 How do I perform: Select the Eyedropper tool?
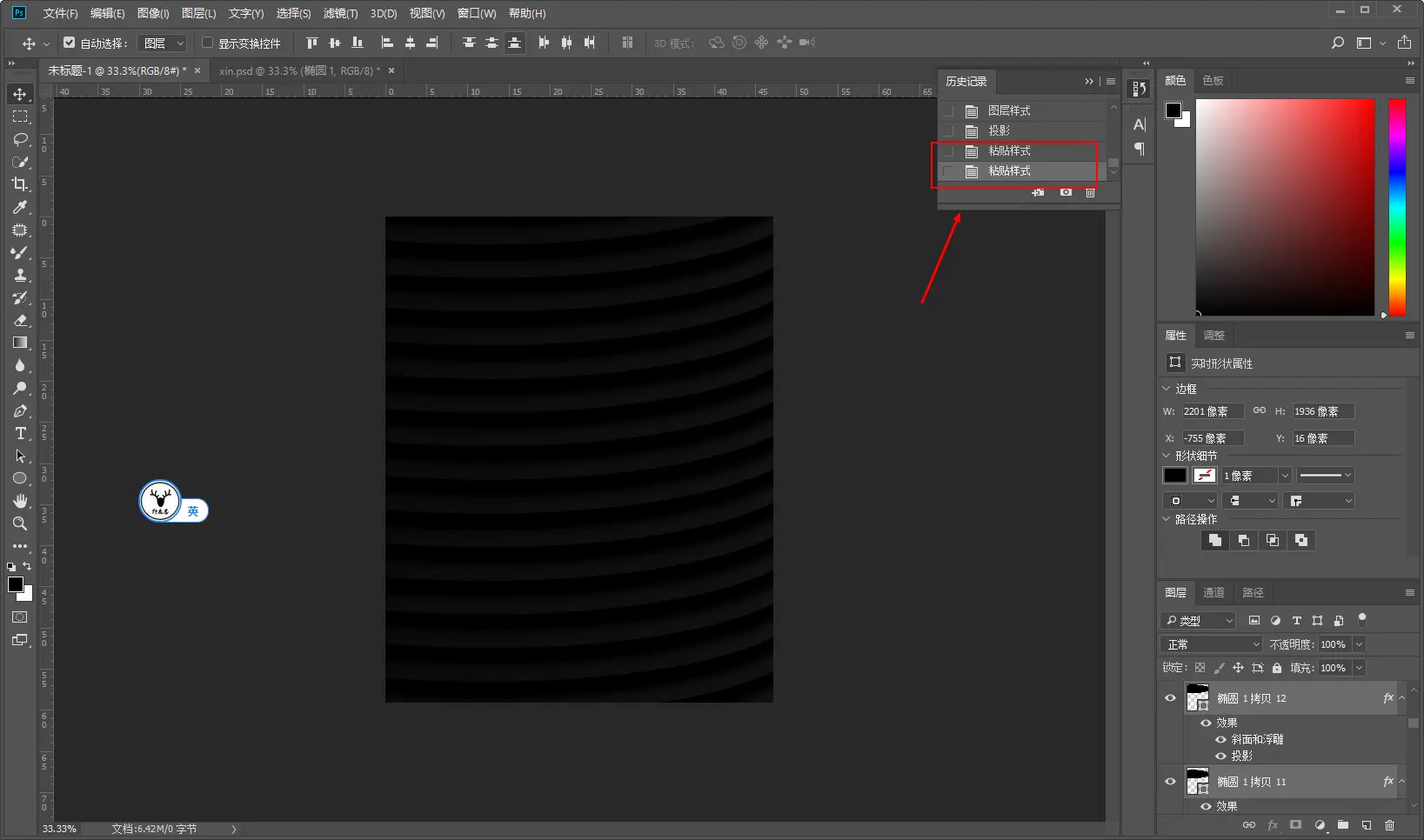tap(20, 207)
